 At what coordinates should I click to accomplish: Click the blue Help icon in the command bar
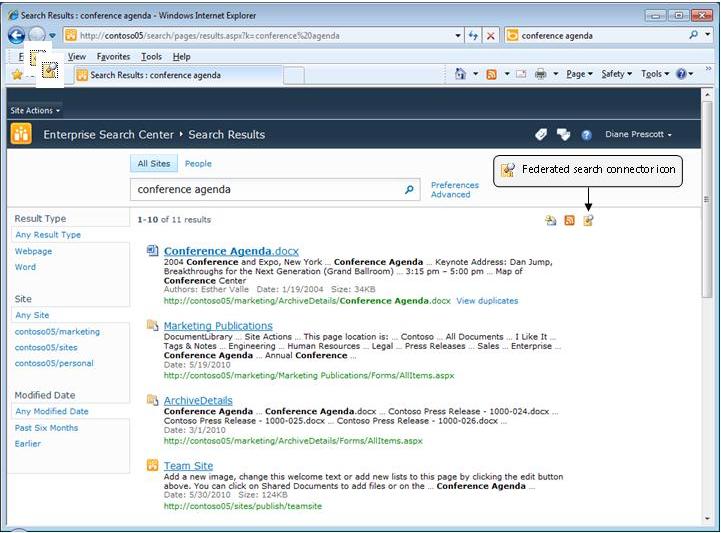click(681, 74)
